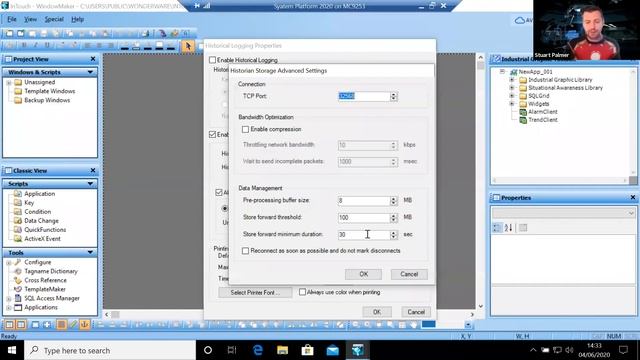Expand the Industrial Graphic Library folder

click(512, 80)
